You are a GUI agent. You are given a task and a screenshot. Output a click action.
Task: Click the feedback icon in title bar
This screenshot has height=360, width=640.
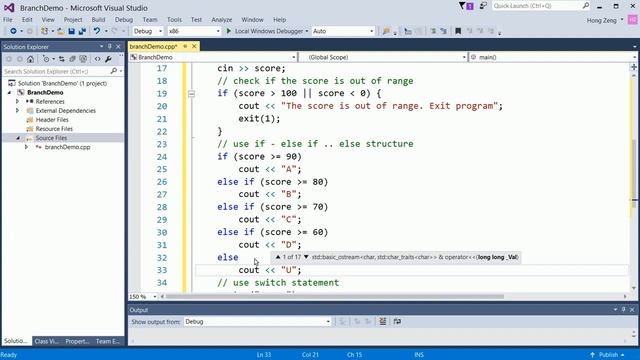coord(483,6)
